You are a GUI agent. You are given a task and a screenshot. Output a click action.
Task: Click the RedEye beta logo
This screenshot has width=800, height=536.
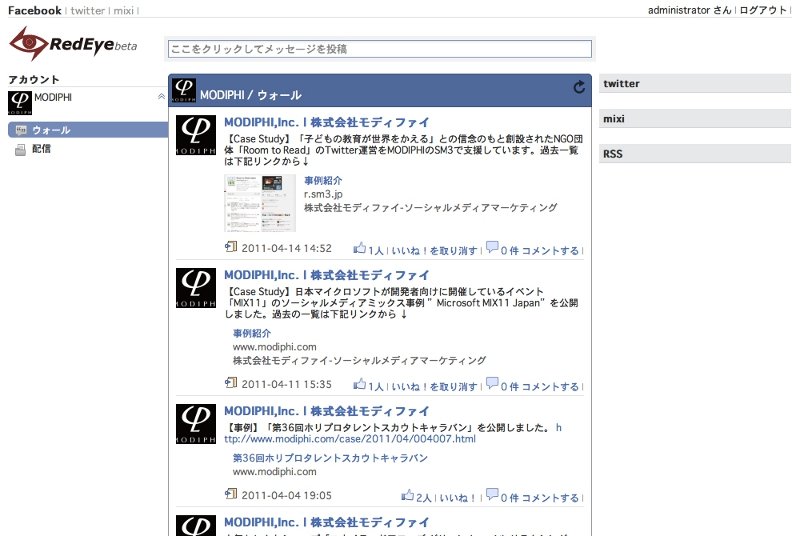pyautogui.click(x=73, y=44)
